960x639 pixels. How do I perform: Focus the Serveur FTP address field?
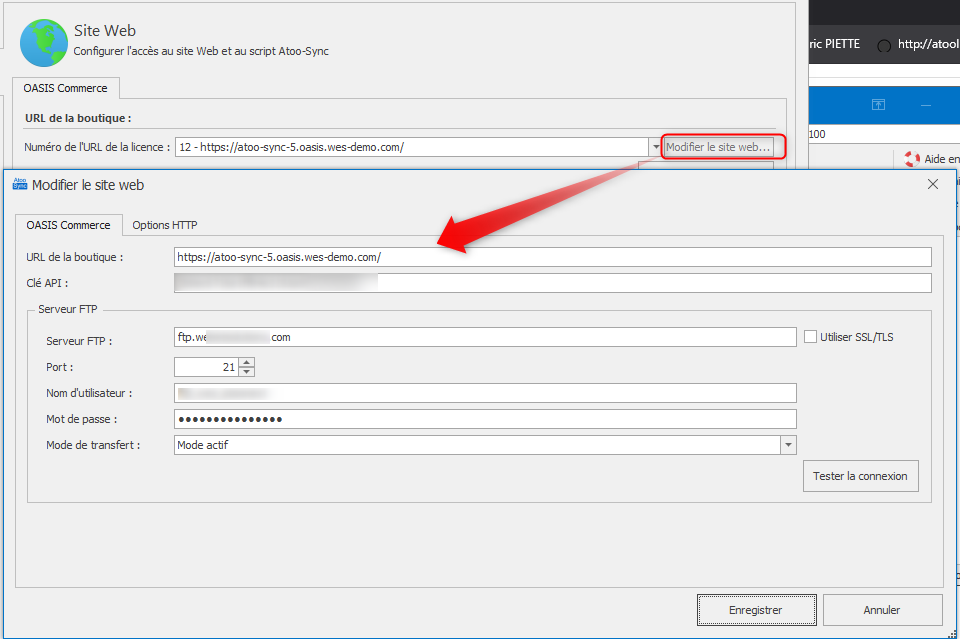pyautogui.click(x=485, y=337)
